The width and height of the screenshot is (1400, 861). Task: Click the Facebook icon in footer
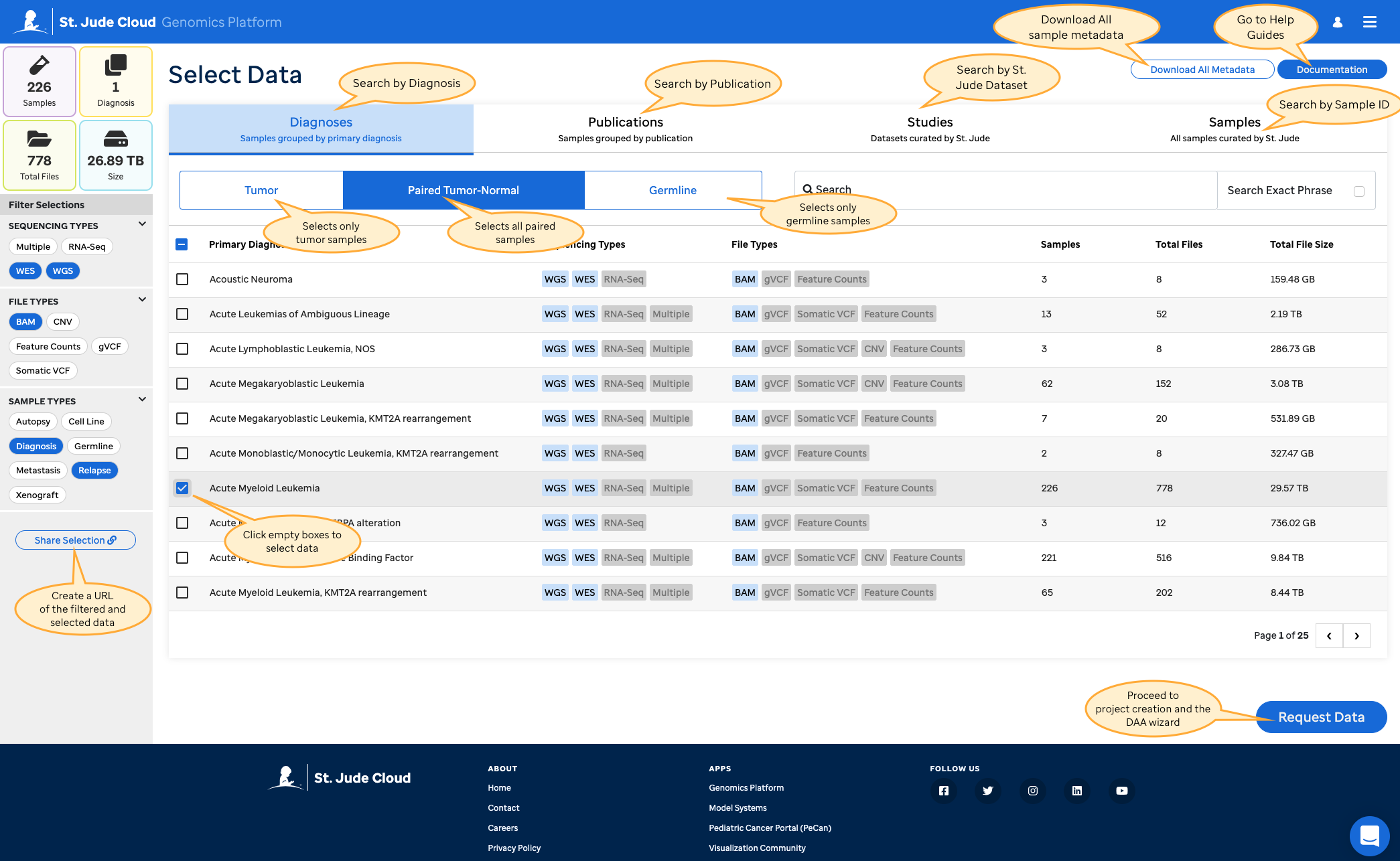pyautogui.click(x=943, y=791)
